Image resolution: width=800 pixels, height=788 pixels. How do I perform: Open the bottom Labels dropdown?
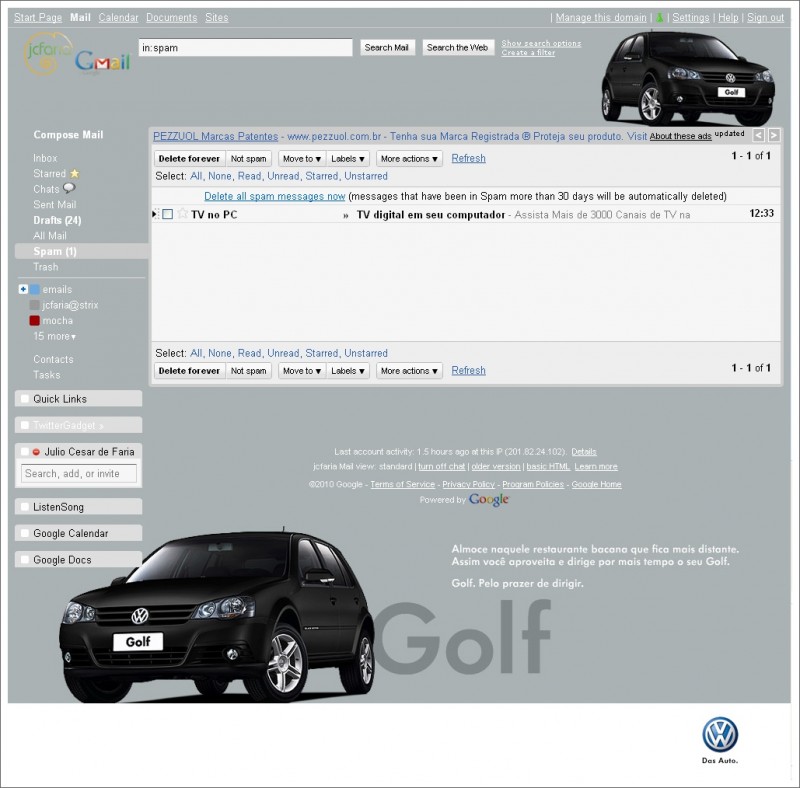[347, 371]
